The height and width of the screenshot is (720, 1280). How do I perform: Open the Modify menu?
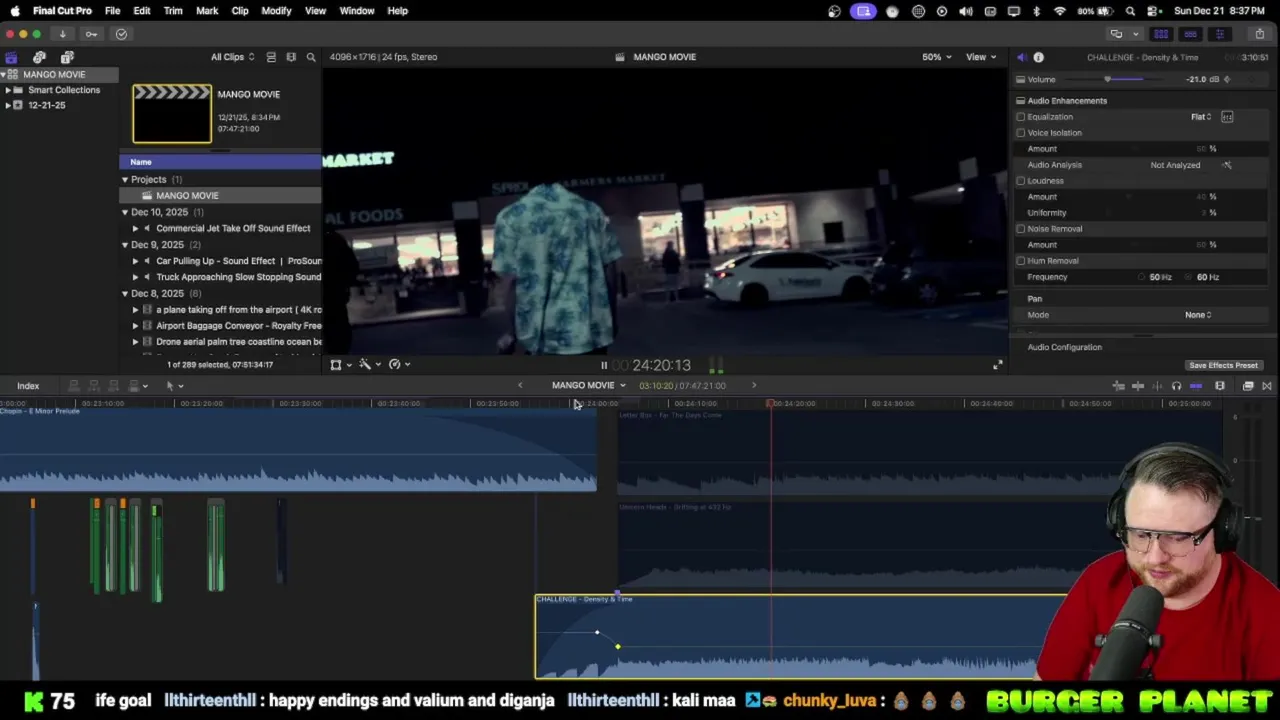coord(276,11)
